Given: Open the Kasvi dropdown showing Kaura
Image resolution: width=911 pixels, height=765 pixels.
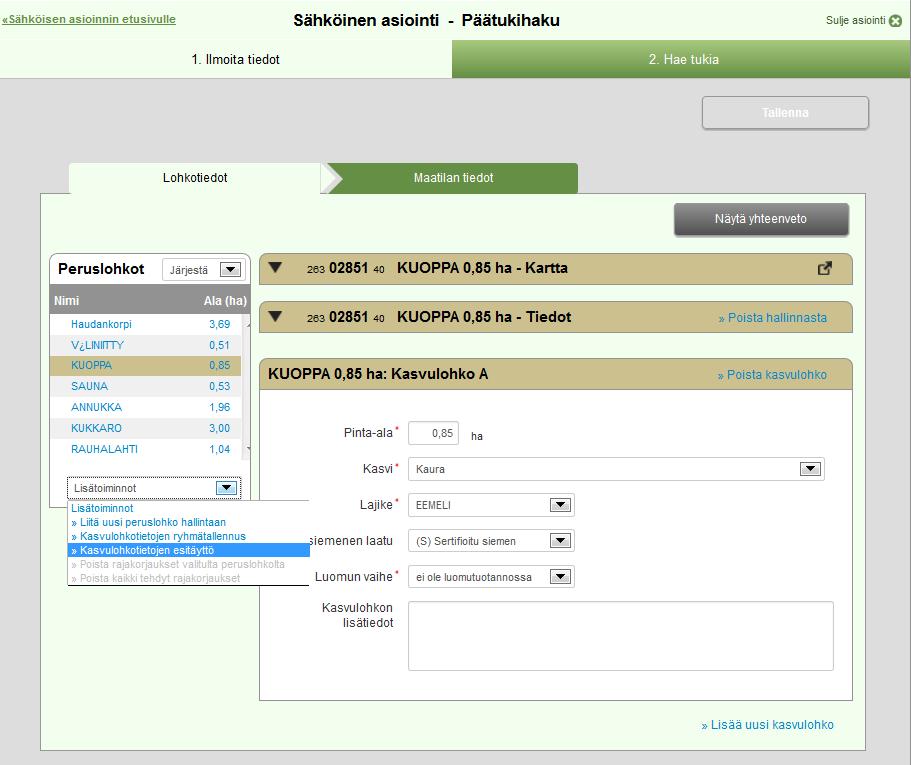Looking at the screenshot, I should click(x=616, y=469).
